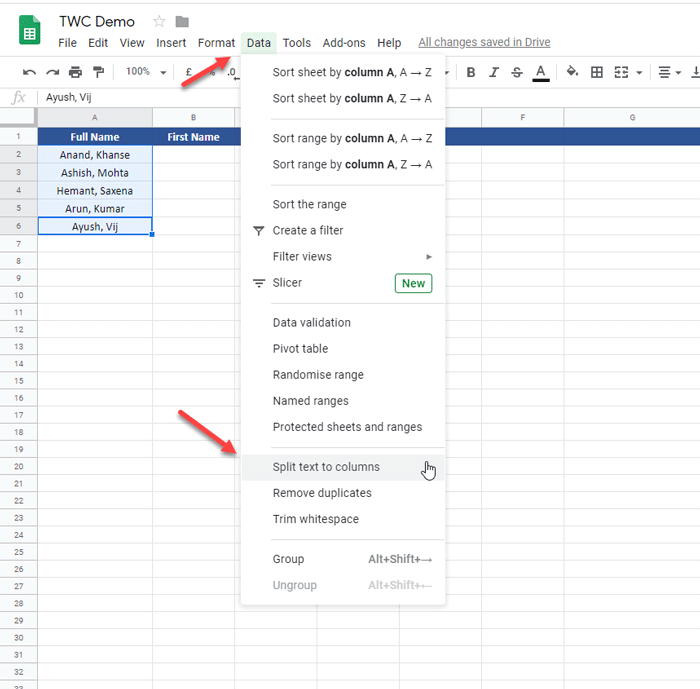
Task: Open the zoom 100% dropdown
Action: click(x=146, y=71)
